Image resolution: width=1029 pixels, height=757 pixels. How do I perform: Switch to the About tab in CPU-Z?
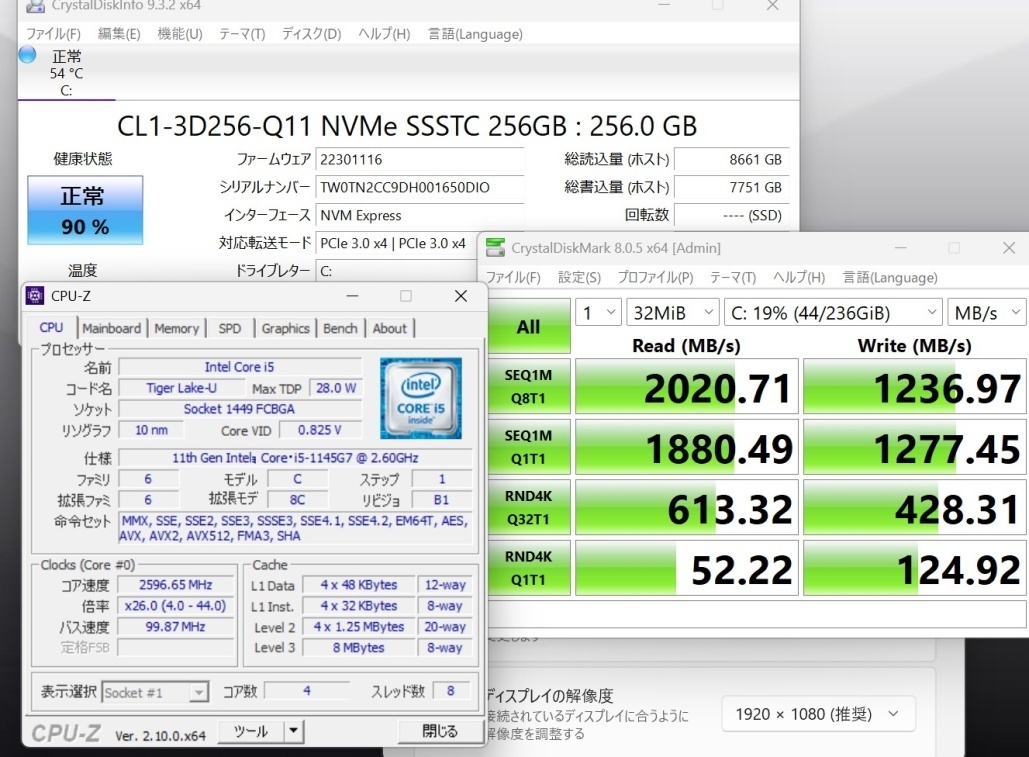click(390, 328)
